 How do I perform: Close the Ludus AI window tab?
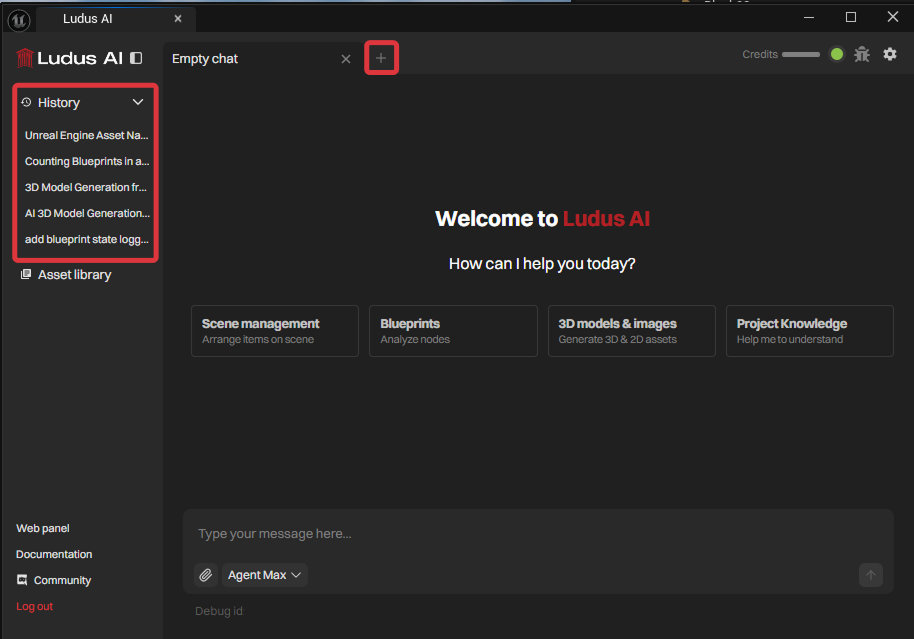pyautogui.click(x=178, y=19)
